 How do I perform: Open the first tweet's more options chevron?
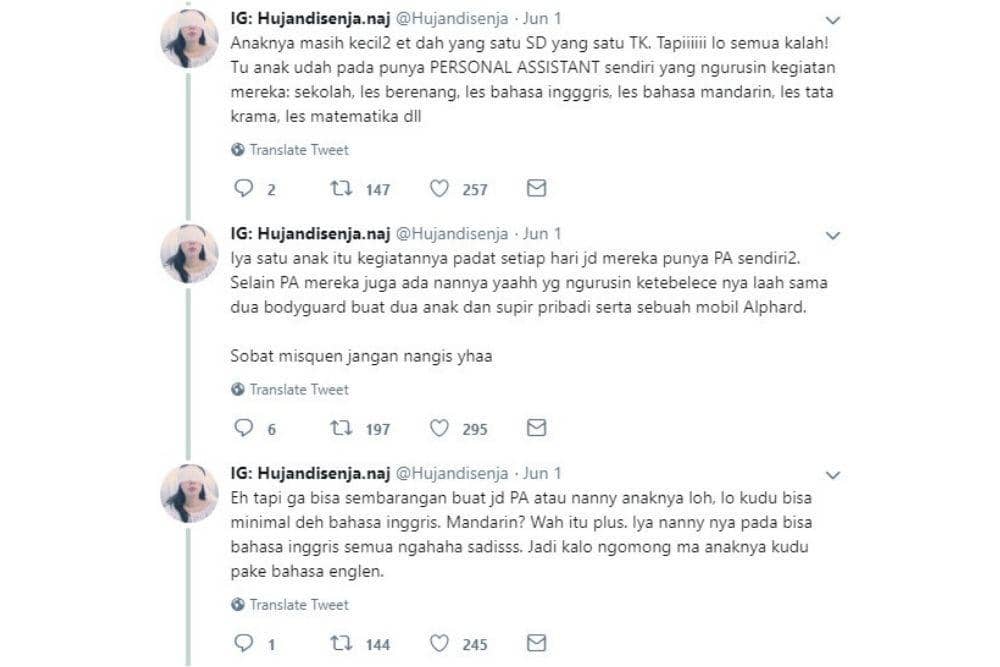click(832, 20)
